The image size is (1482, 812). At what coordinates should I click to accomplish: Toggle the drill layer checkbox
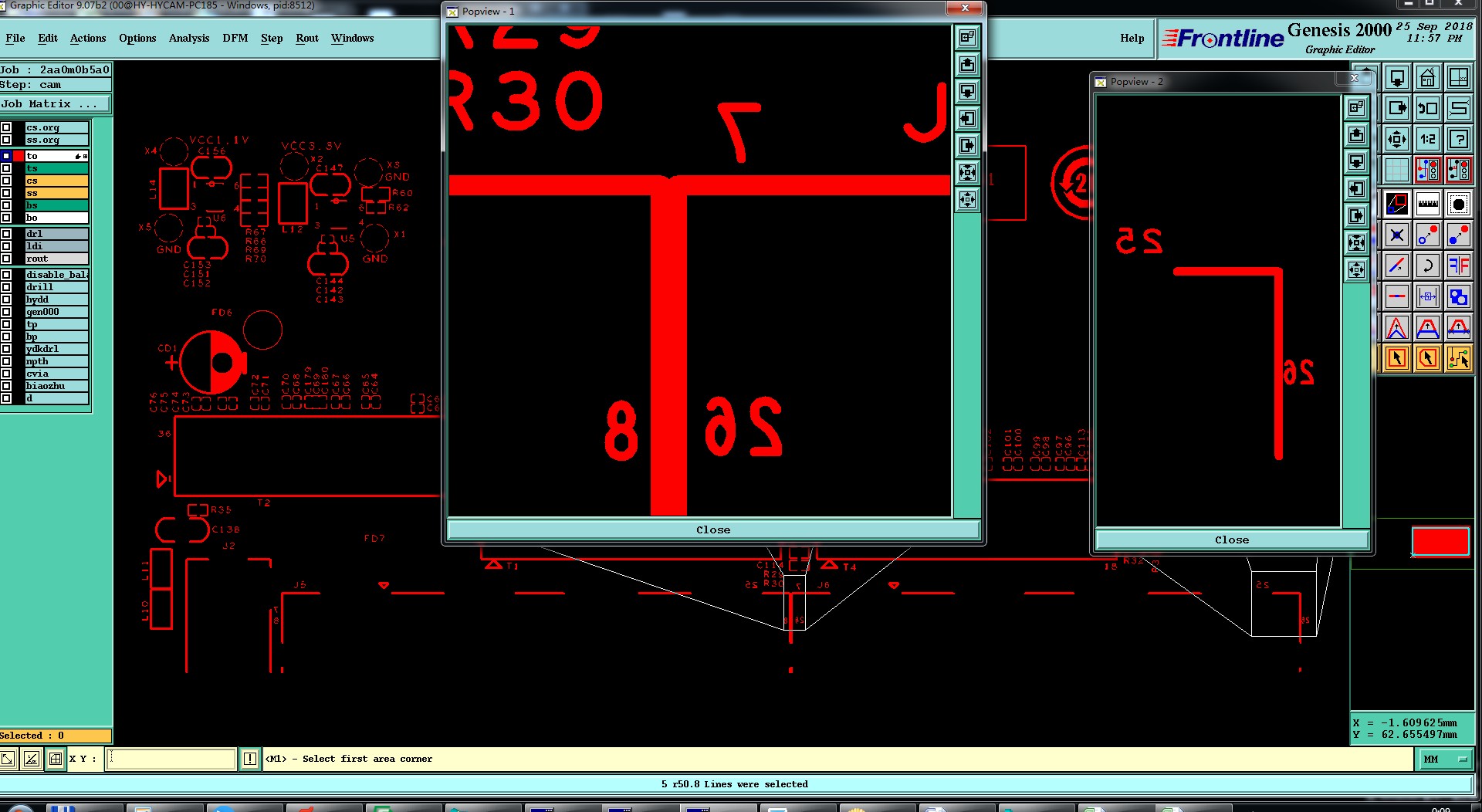[x=6, y=287]
